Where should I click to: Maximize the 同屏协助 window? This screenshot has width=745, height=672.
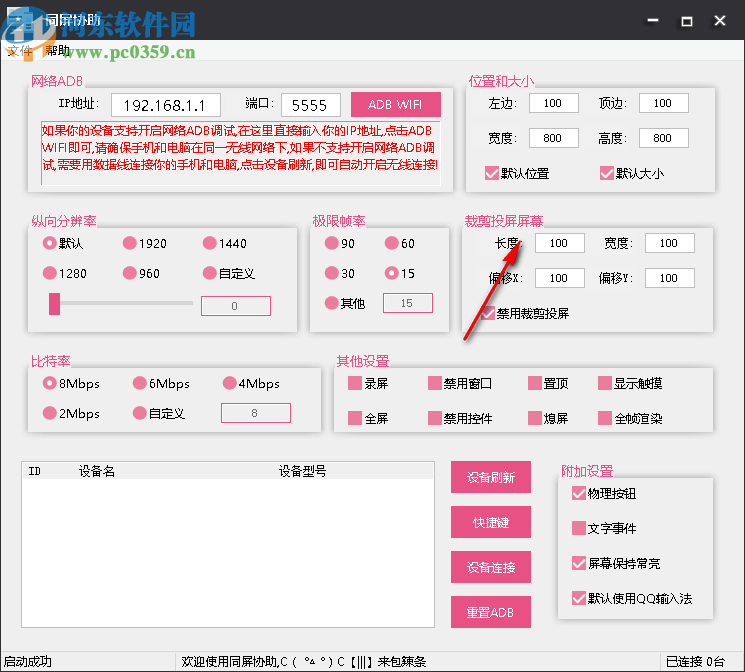(687, 20)
